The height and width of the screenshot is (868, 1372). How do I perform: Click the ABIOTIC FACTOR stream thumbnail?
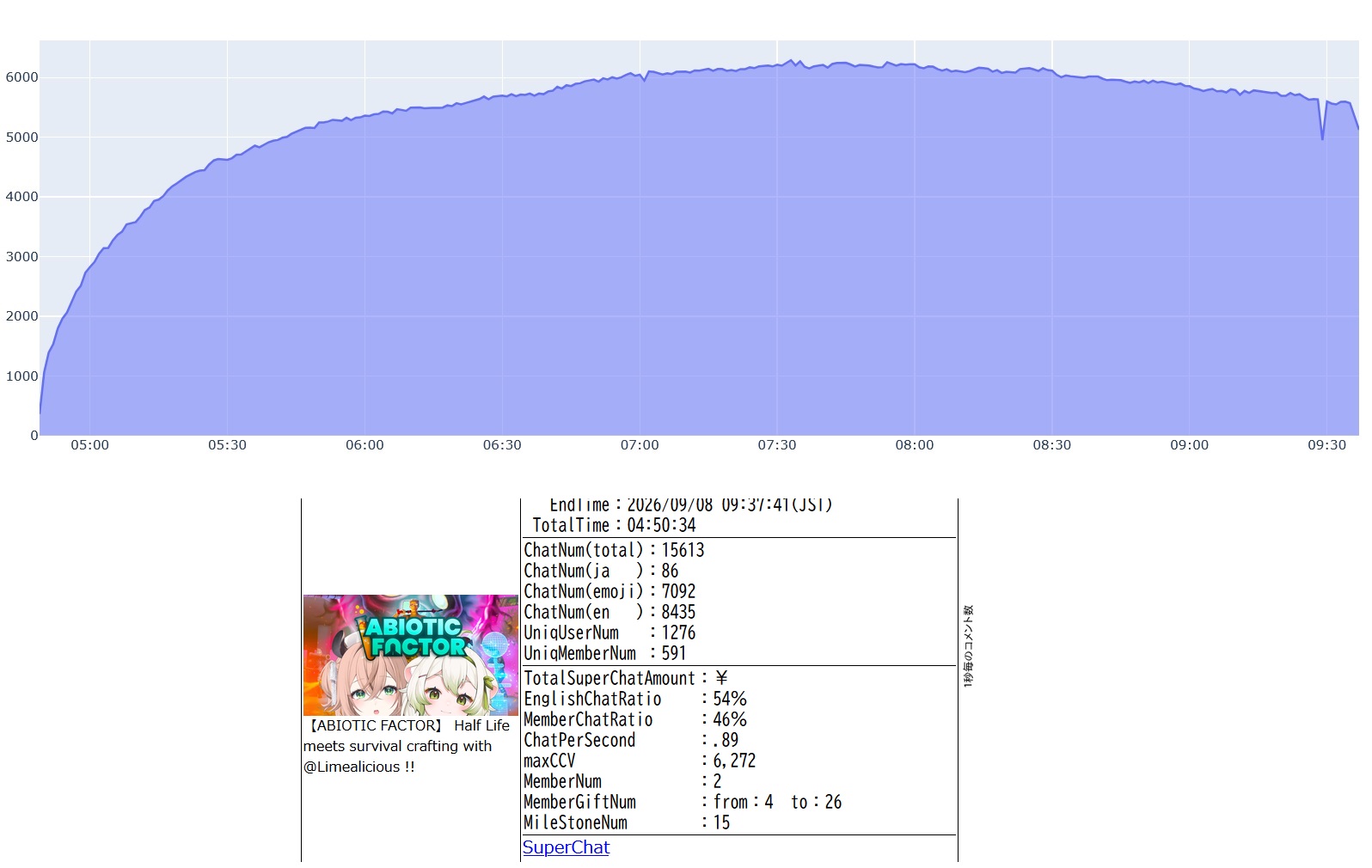411,655
